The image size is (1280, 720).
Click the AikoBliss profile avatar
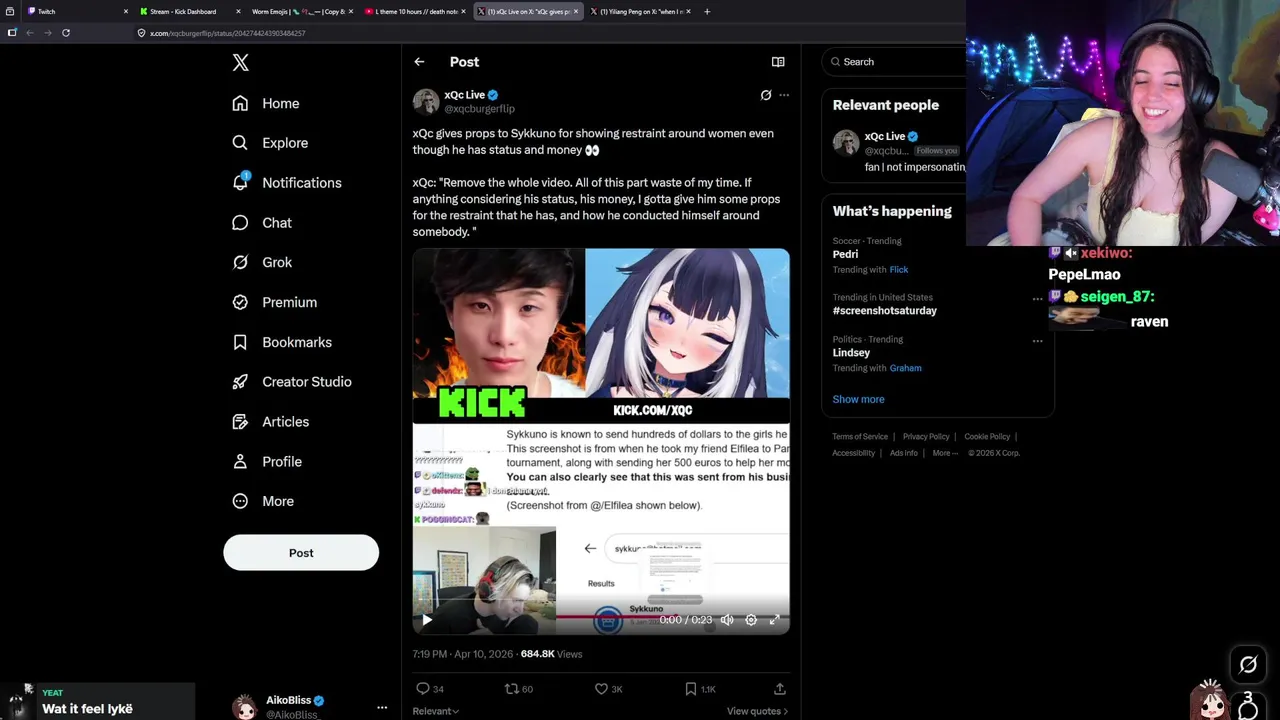coord(244,707)
